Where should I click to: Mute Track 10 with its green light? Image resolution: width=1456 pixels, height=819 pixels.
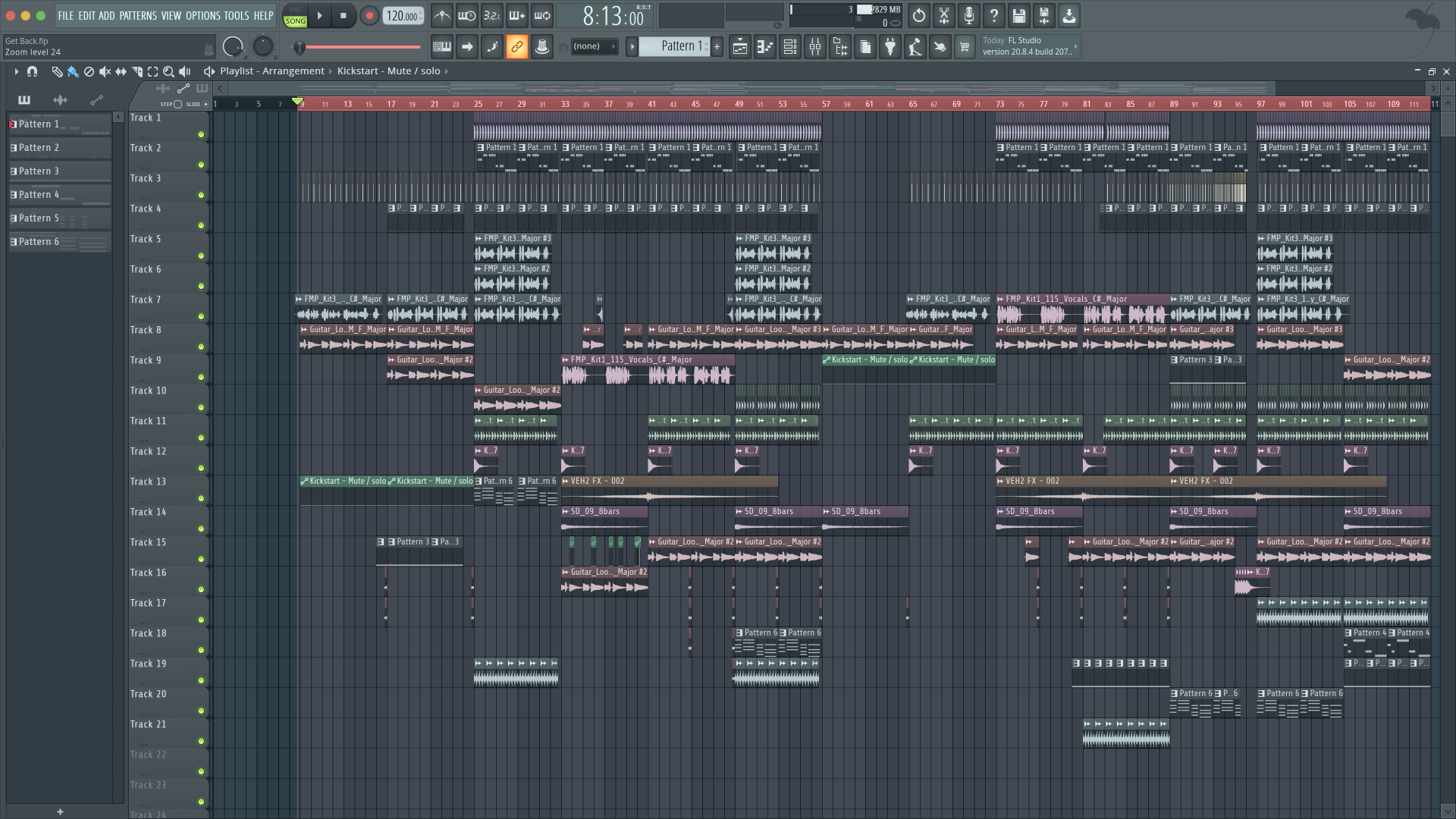(x=201, y=407)
